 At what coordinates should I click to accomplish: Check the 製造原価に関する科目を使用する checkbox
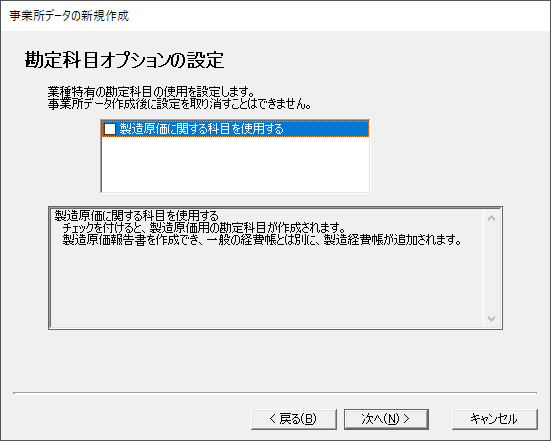pos(110,129)
